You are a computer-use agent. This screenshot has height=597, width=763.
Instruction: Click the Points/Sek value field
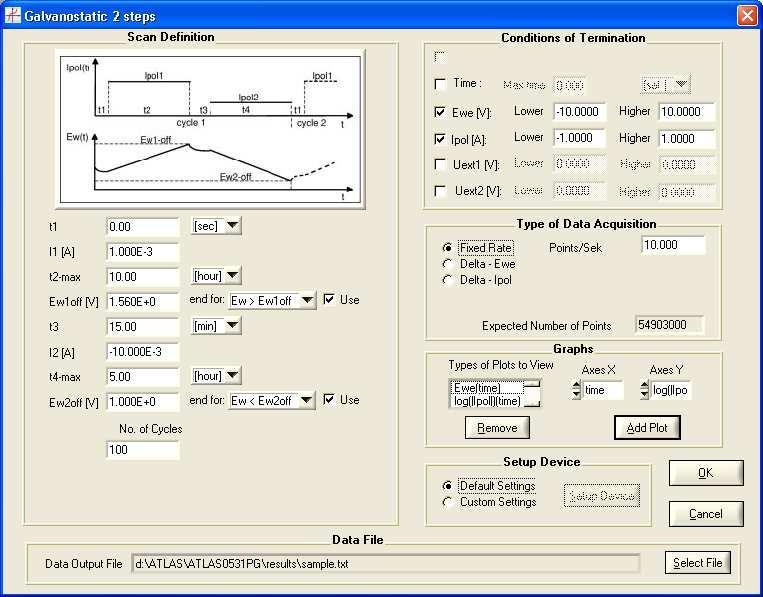(673, 245)
